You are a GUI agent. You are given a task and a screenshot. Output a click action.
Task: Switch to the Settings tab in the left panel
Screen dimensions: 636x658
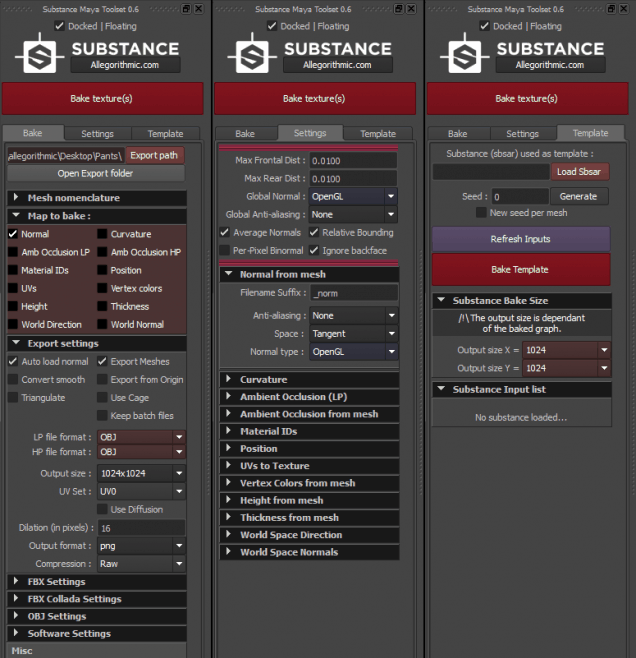tap(97, 133)
